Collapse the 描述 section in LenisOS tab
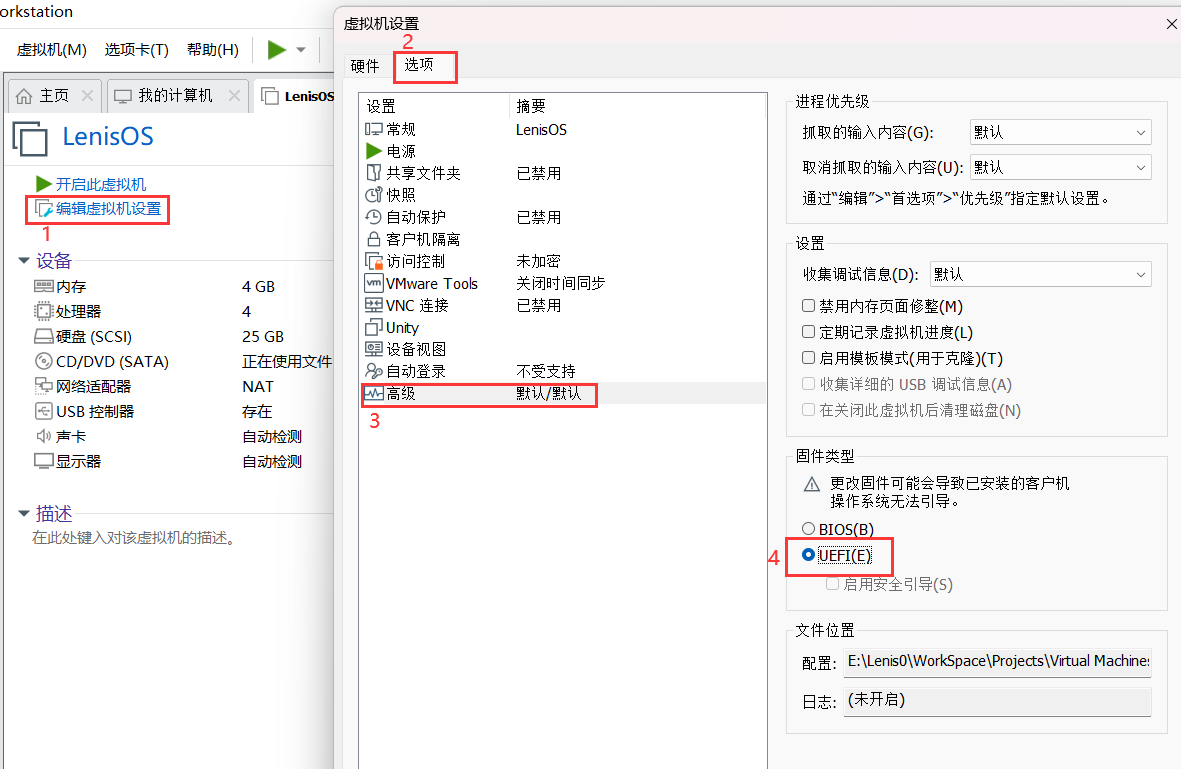Image resolution: width=1181 pixels, height=769 pixels. point(24,514)
